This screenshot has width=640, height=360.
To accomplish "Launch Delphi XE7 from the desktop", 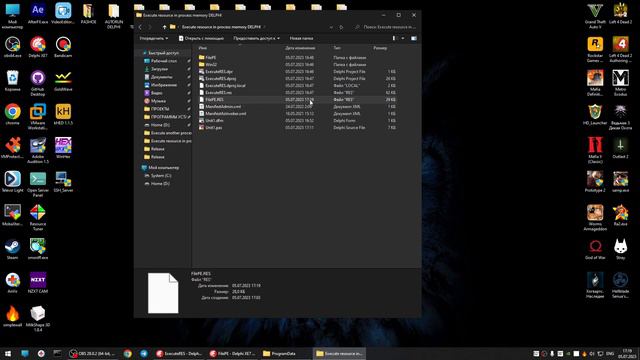I will click(38, 47).
